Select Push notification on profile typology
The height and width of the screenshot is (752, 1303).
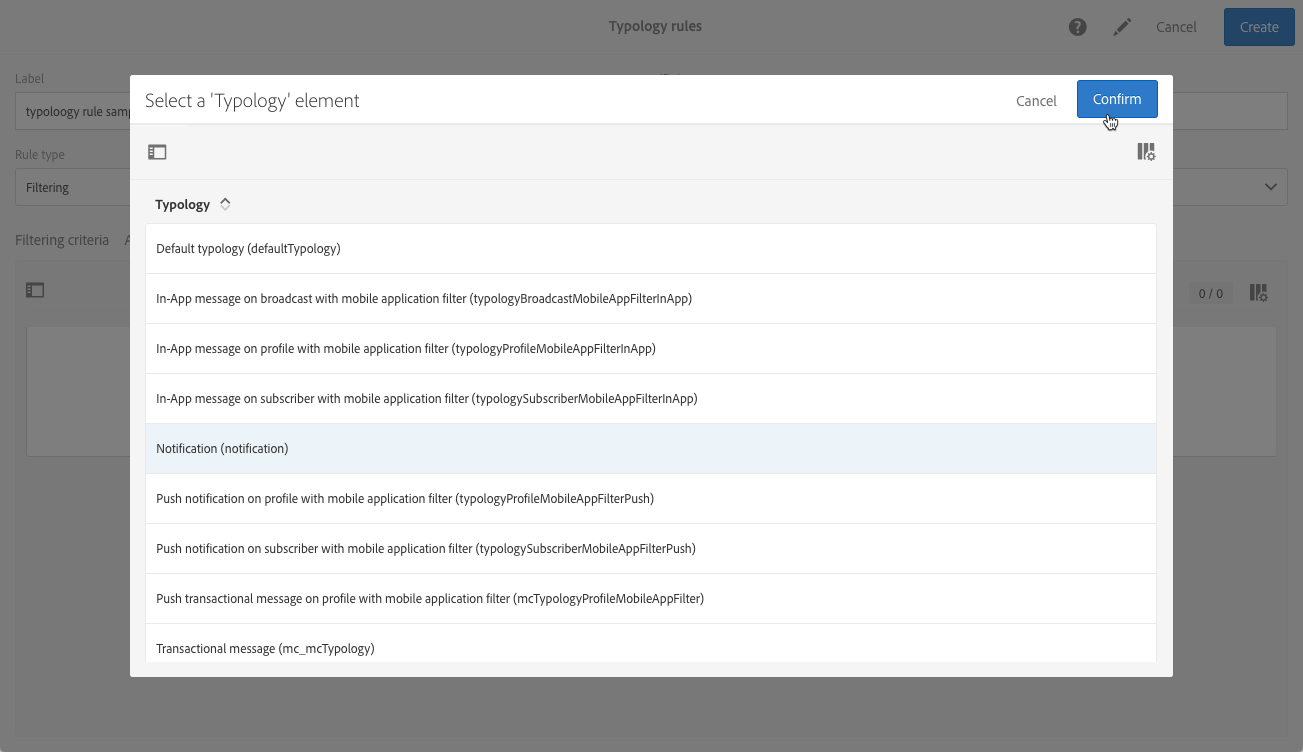[x=405, y=498]
